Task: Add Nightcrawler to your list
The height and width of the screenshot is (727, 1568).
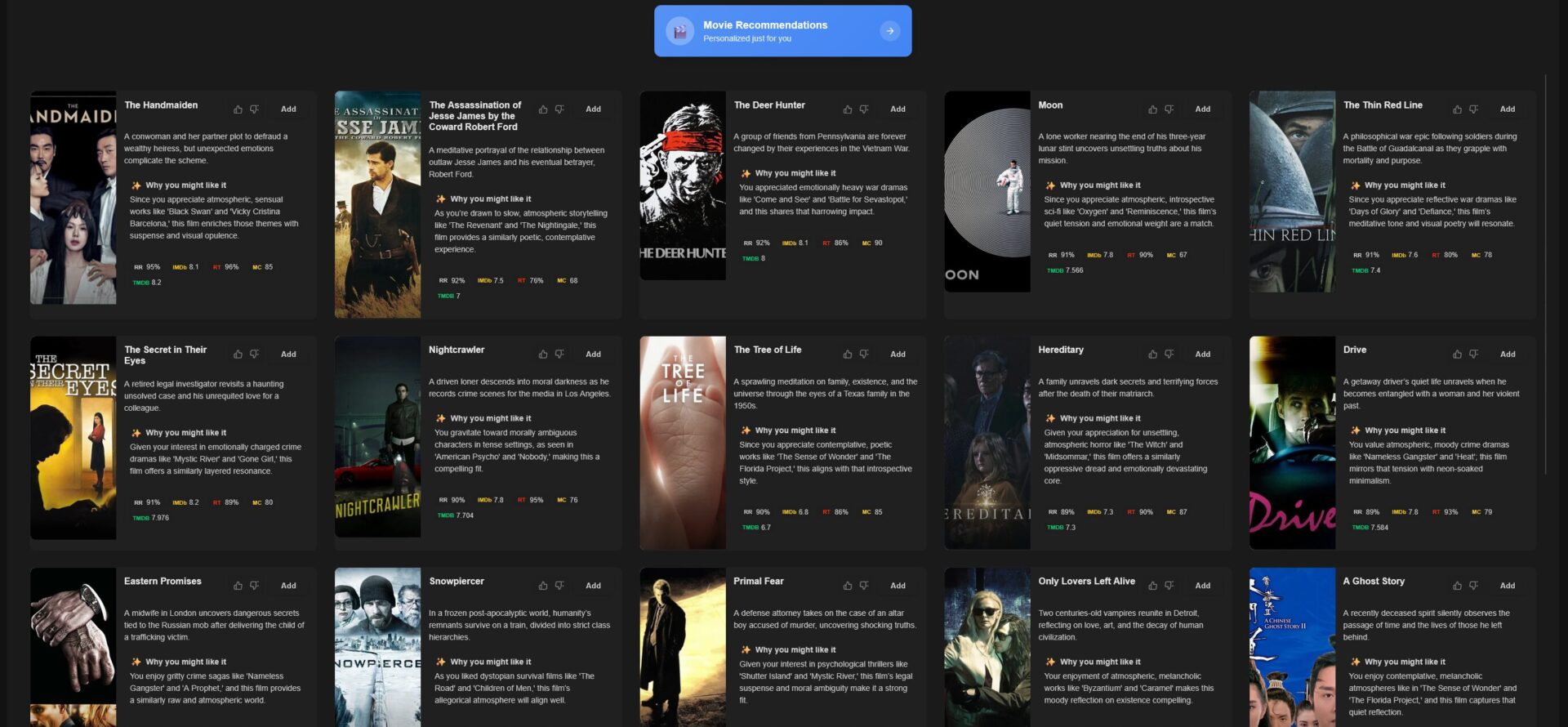Action: pyautogui.click(x=593, y=355)
